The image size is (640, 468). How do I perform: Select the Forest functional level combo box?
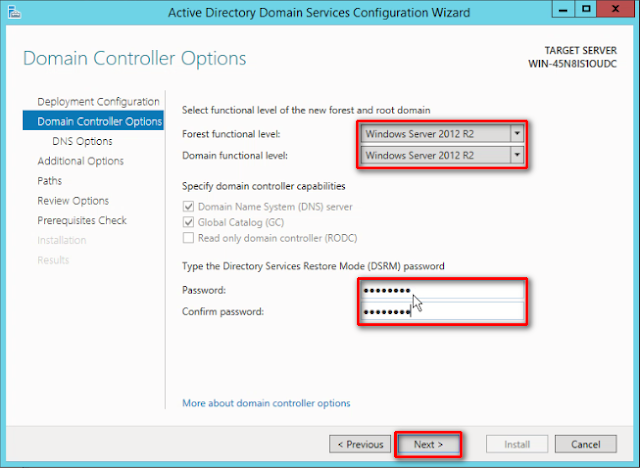[x=442, y=134]
